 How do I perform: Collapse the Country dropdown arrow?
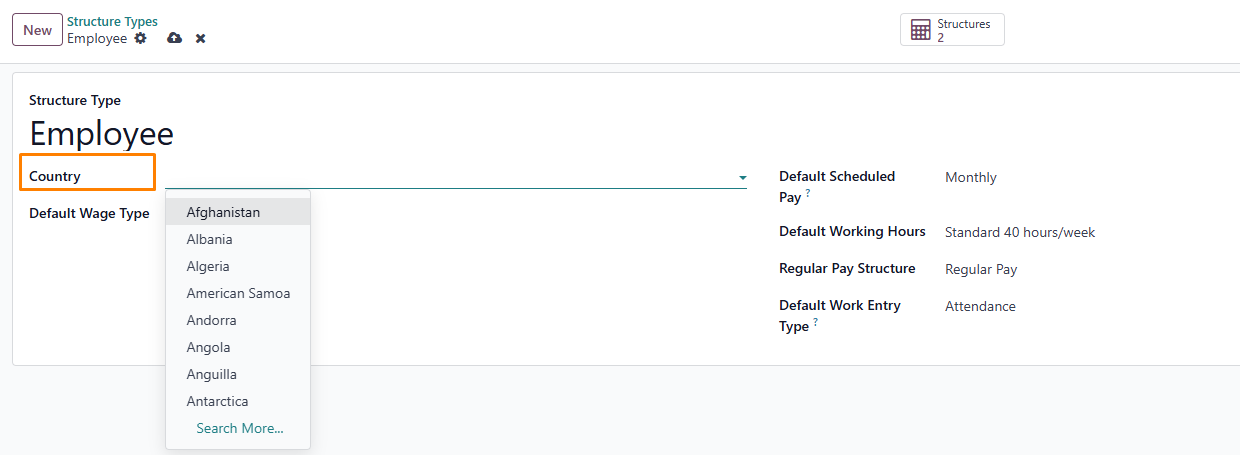[x=742, y=178]
